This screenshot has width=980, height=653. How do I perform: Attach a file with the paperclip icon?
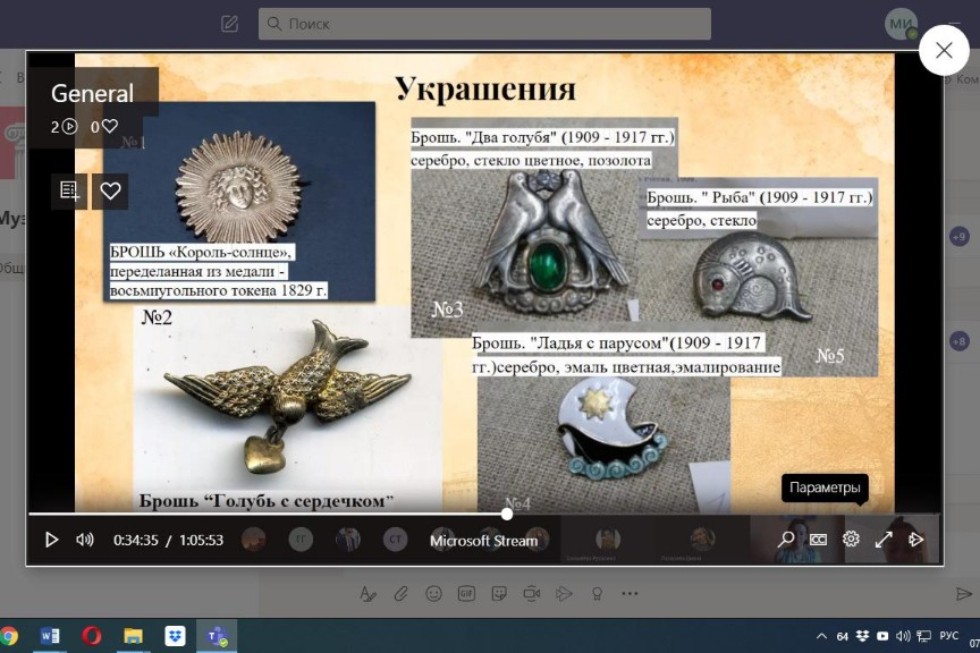point(398,593)
